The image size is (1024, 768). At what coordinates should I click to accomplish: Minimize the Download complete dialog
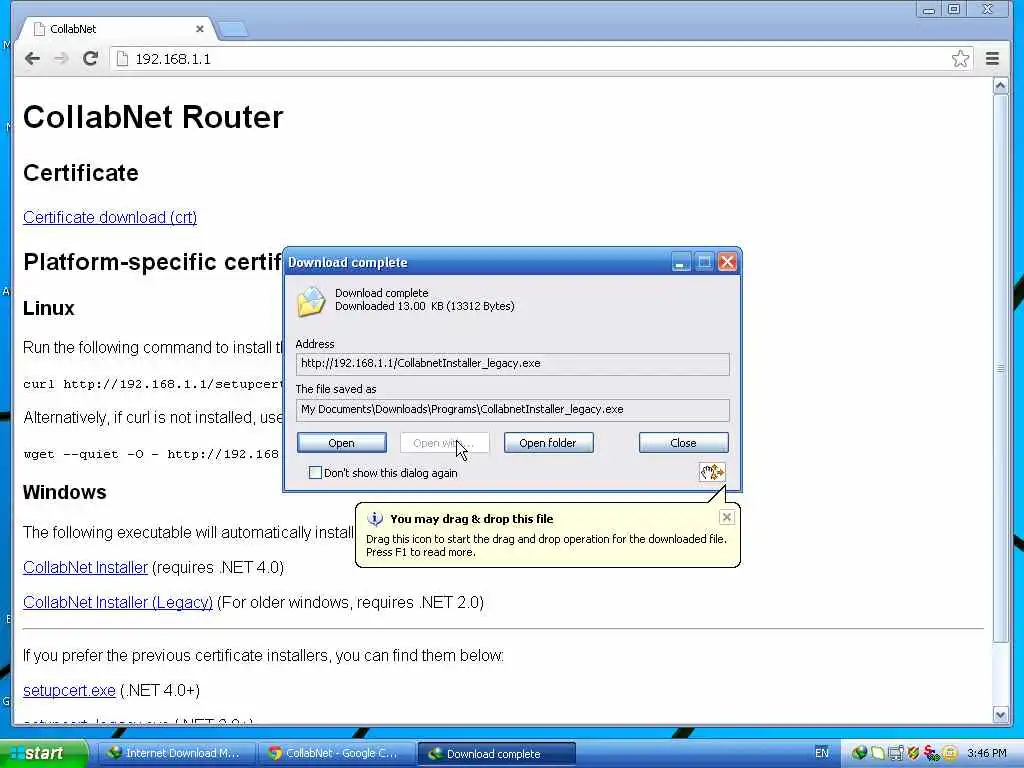click(x=680, y=263)
